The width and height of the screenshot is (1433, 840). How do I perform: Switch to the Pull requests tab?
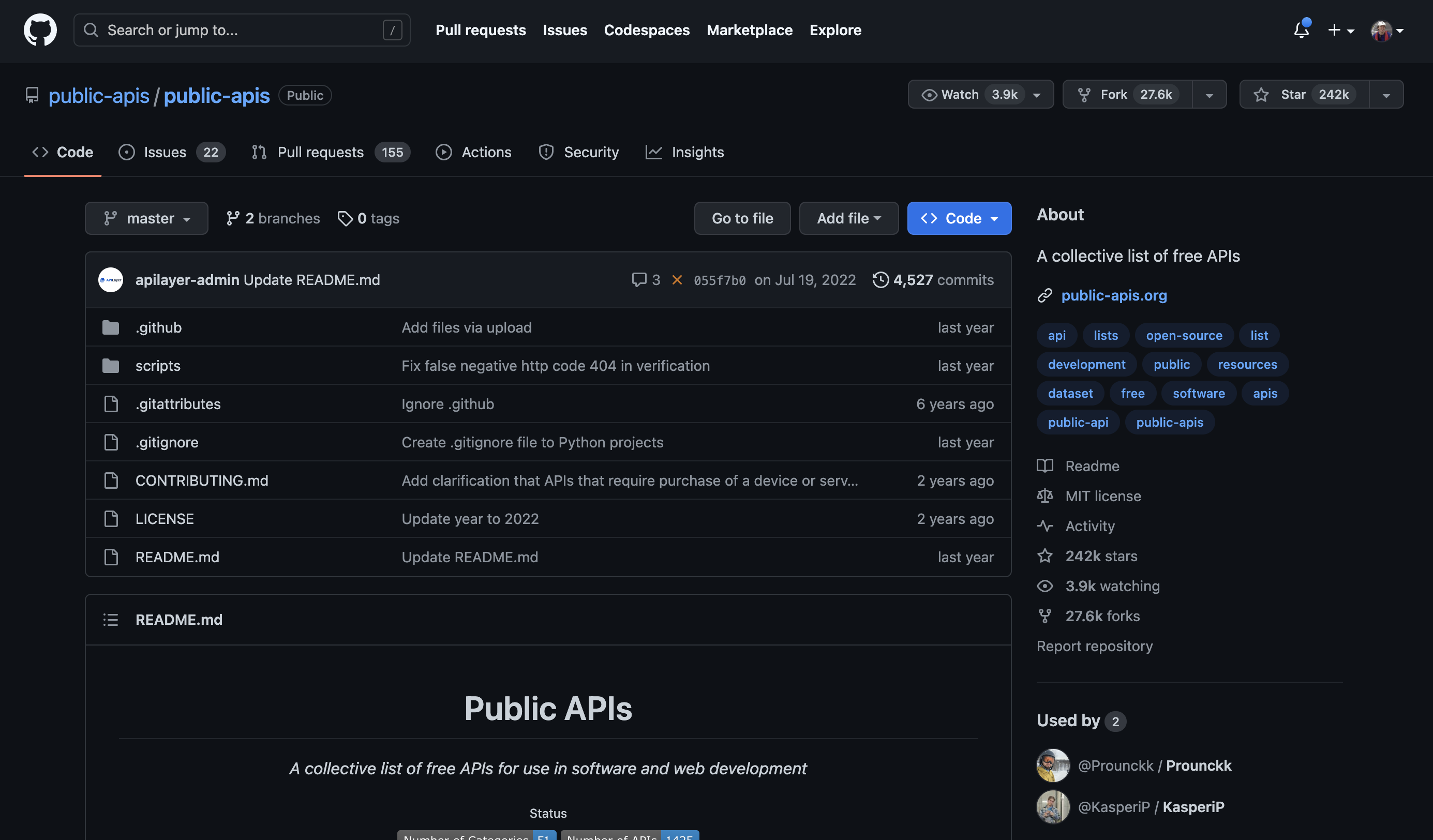[x=331, y=152]
